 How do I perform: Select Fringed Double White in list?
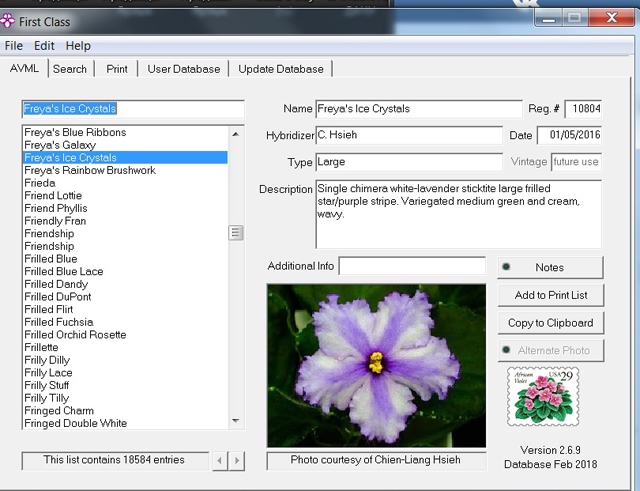(125, 423)
